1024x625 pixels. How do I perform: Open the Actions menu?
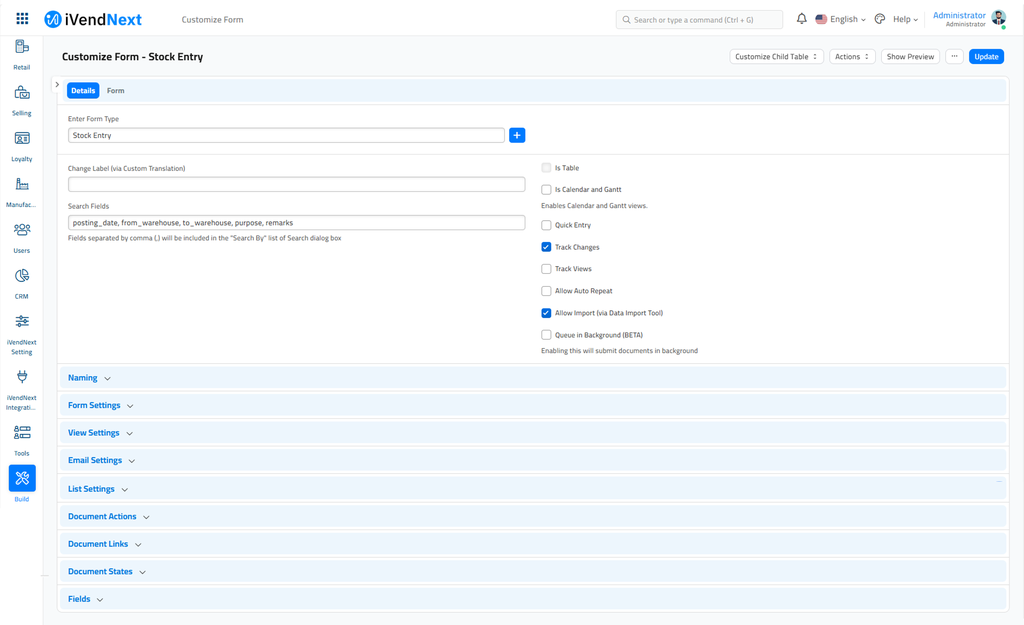click(852, 56)
